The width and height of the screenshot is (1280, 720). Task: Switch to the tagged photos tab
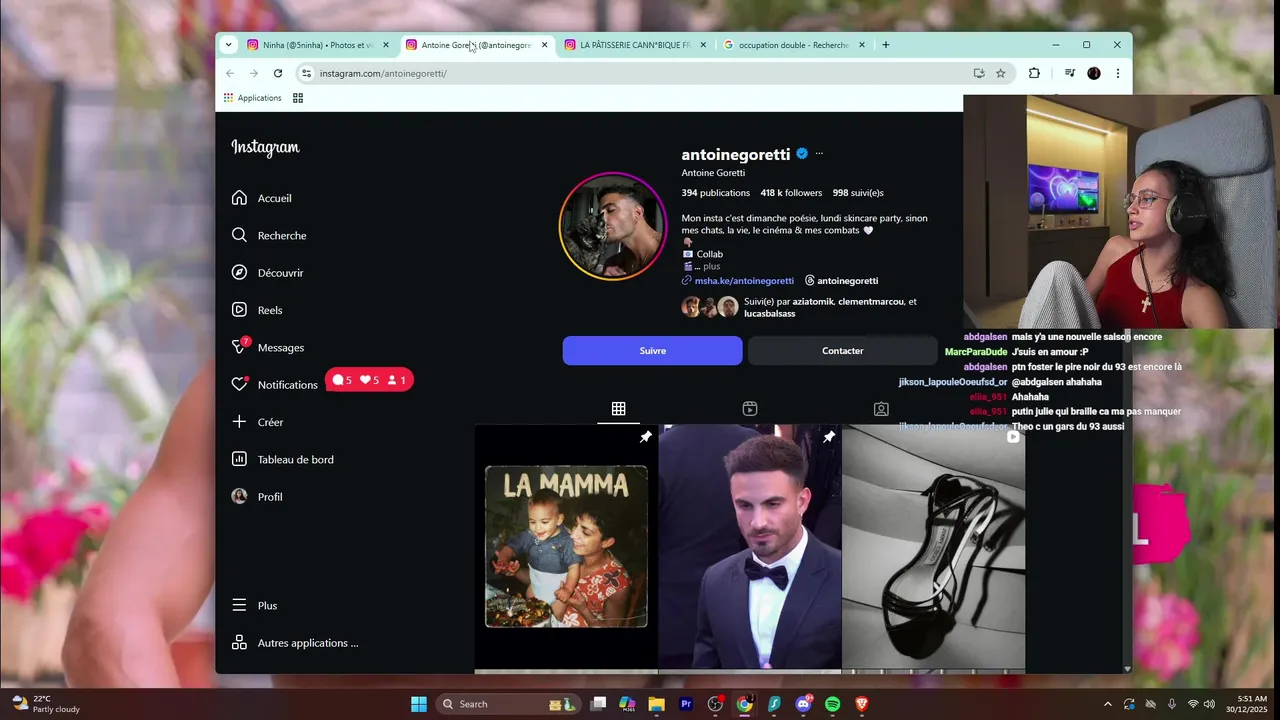point(881,409)
